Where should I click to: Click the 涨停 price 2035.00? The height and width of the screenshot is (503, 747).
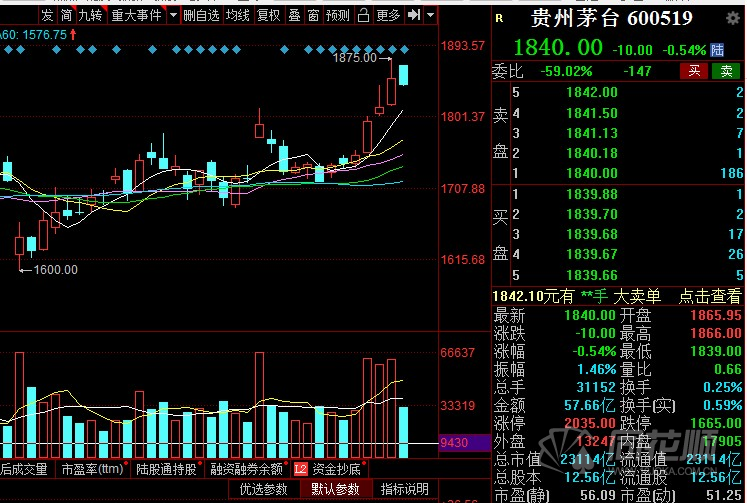click(590, 423)
